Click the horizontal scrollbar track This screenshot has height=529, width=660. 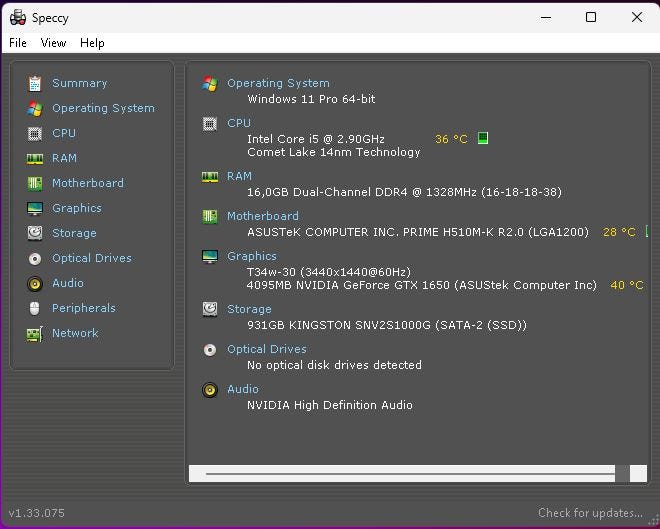[410, 473]
